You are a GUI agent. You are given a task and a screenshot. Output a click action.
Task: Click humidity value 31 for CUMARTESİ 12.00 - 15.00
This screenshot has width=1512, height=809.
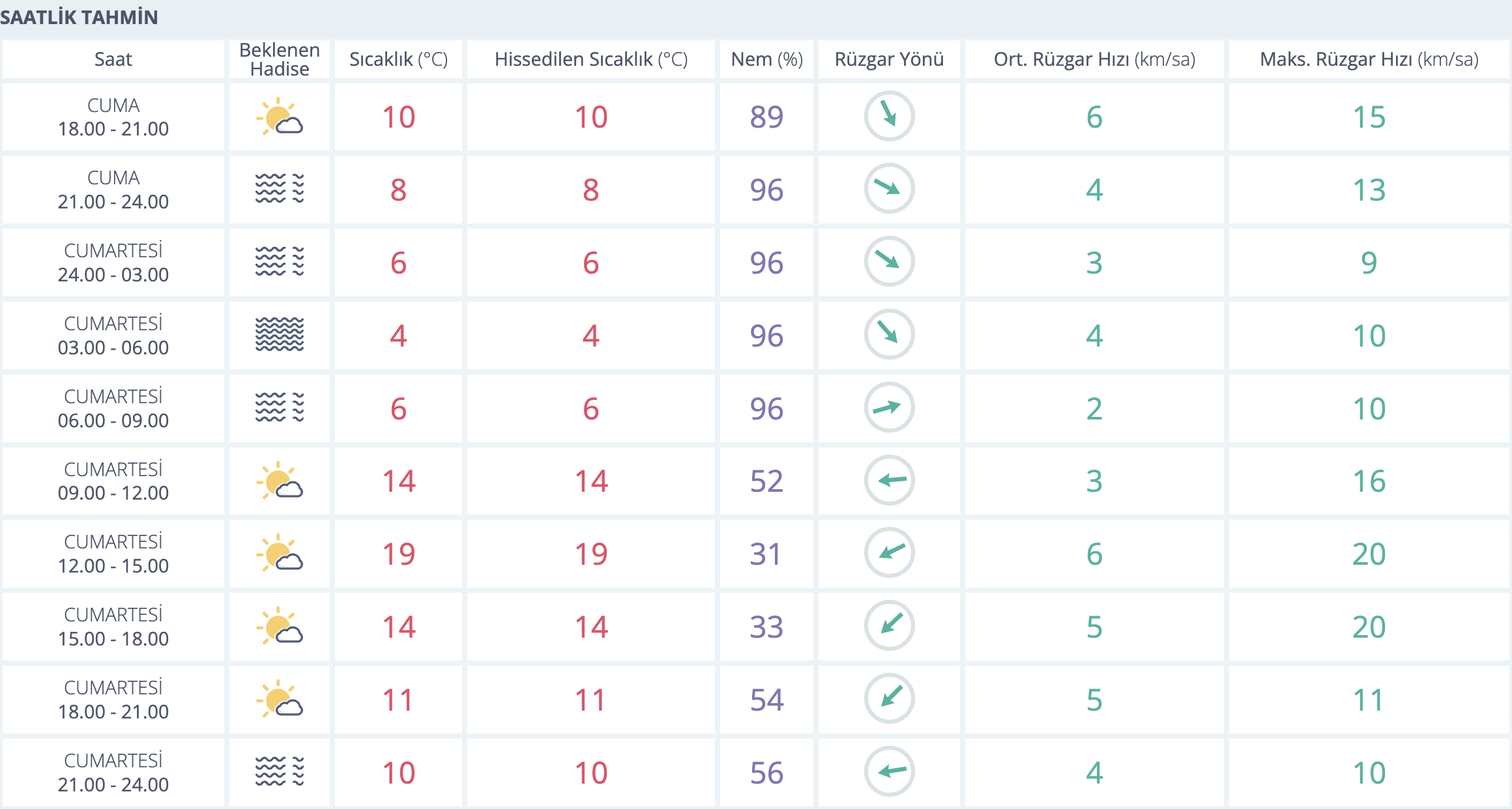[766, 554]
